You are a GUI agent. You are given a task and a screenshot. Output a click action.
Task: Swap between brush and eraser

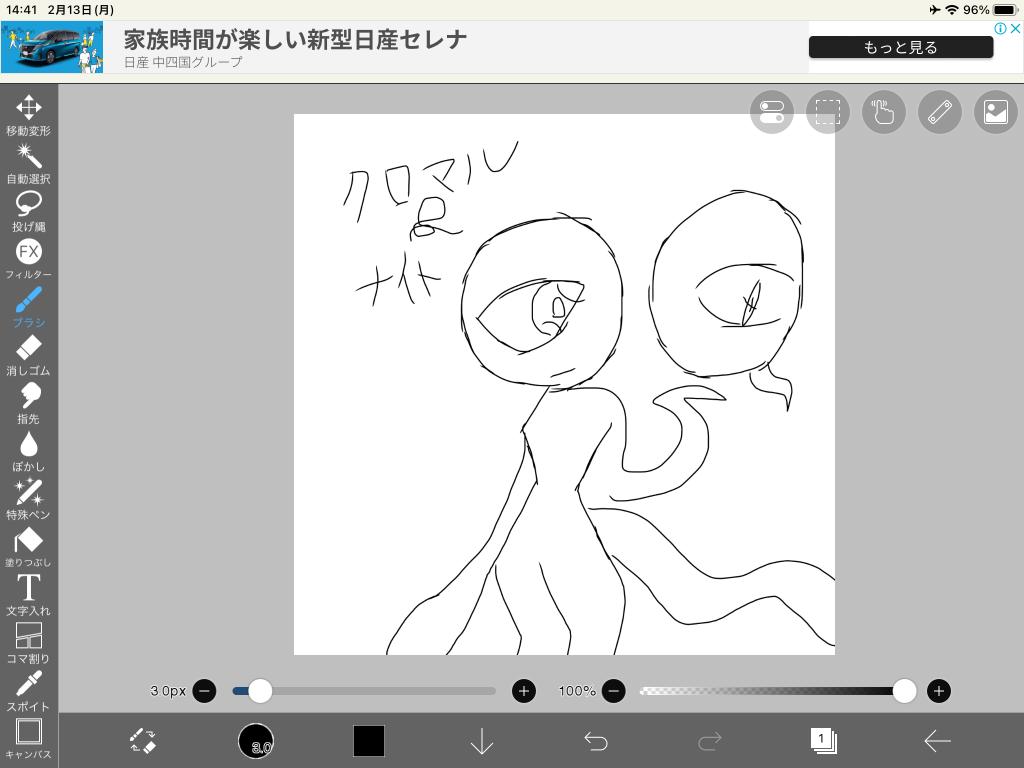coord(143,741)
